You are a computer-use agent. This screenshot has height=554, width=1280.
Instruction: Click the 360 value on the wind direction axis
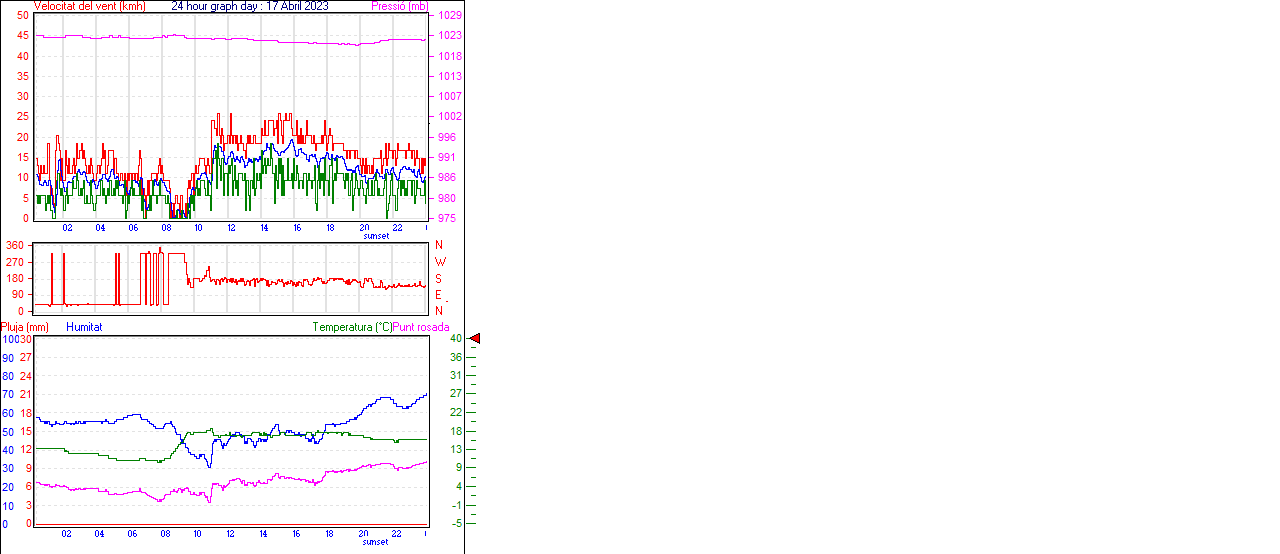point(16,245)
